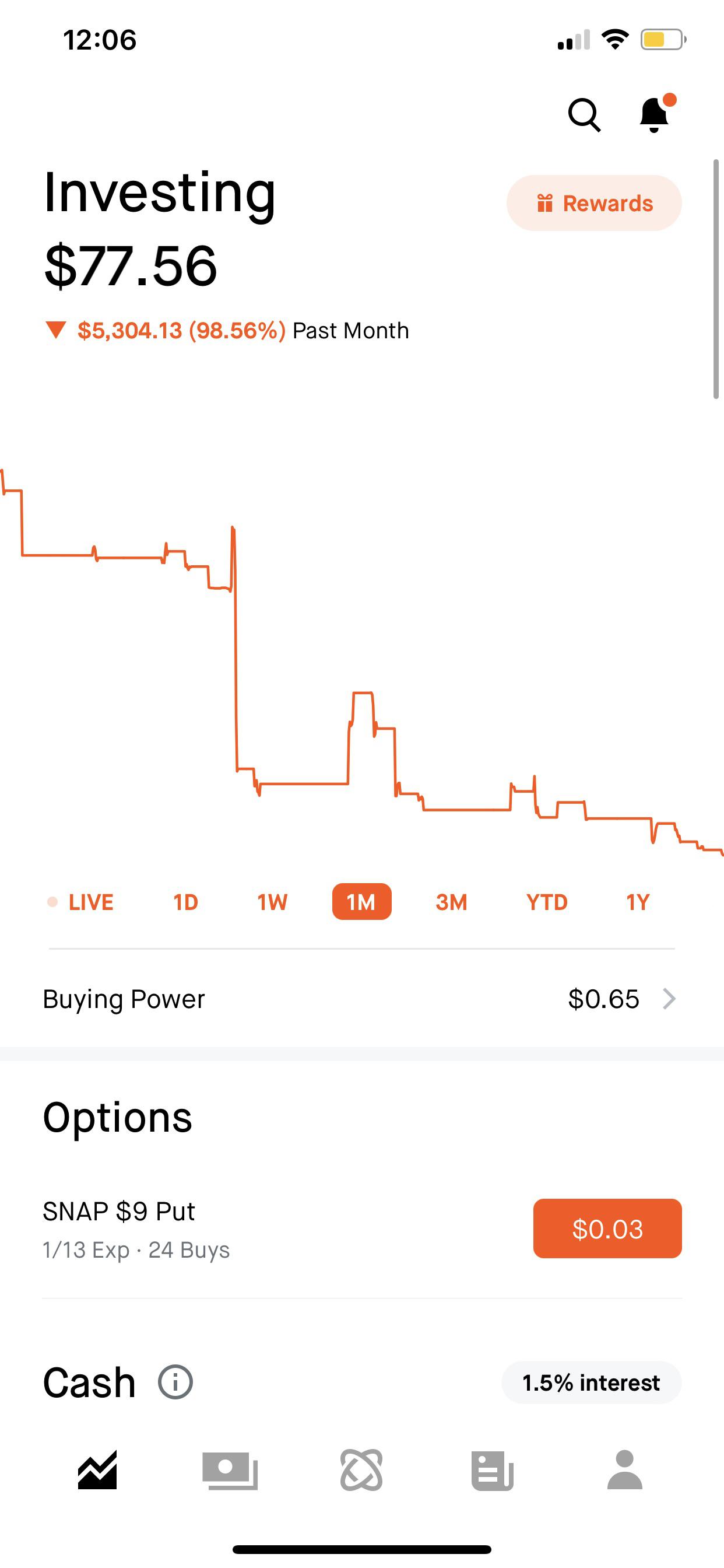Viewport: 724px width, 1568px height.
Task: Open the Buying Power row
Action: pos(304,999)
